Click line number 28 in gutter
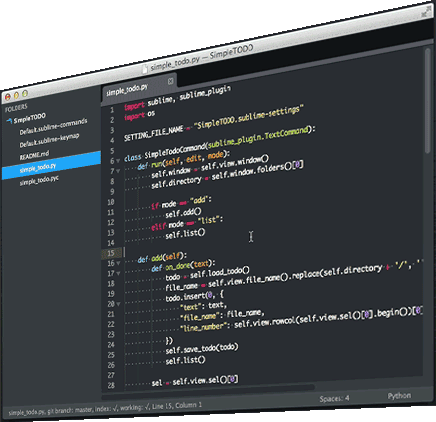 coord(111,386)
